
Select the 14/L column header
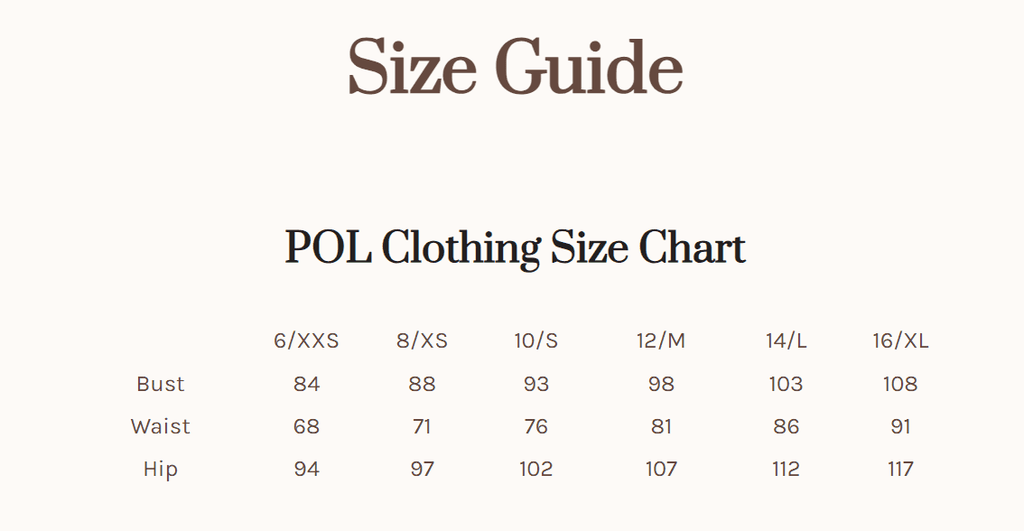point(786,341)
